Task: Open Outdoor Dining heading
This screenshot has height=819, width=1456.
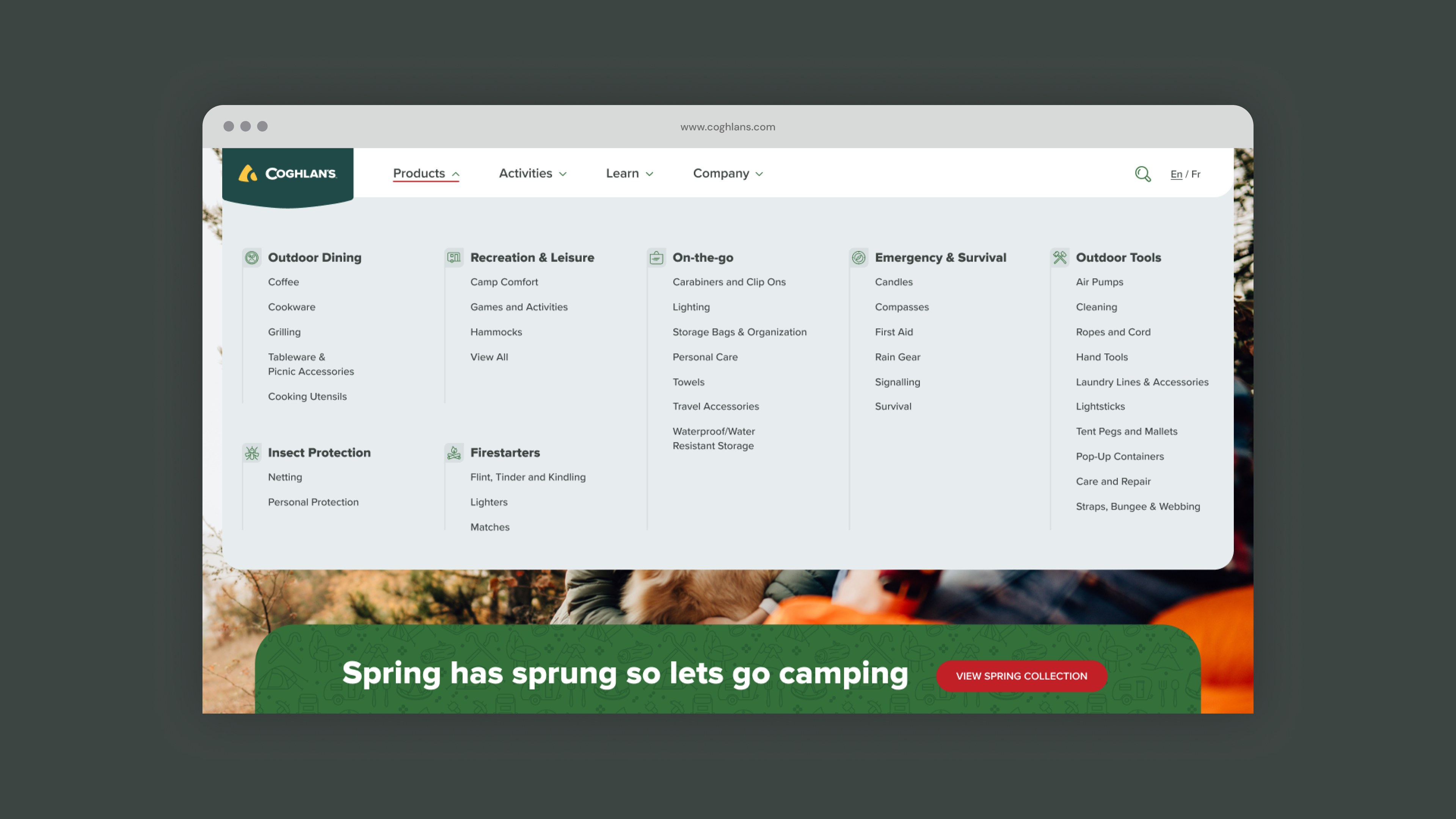Action: (314, 258)
